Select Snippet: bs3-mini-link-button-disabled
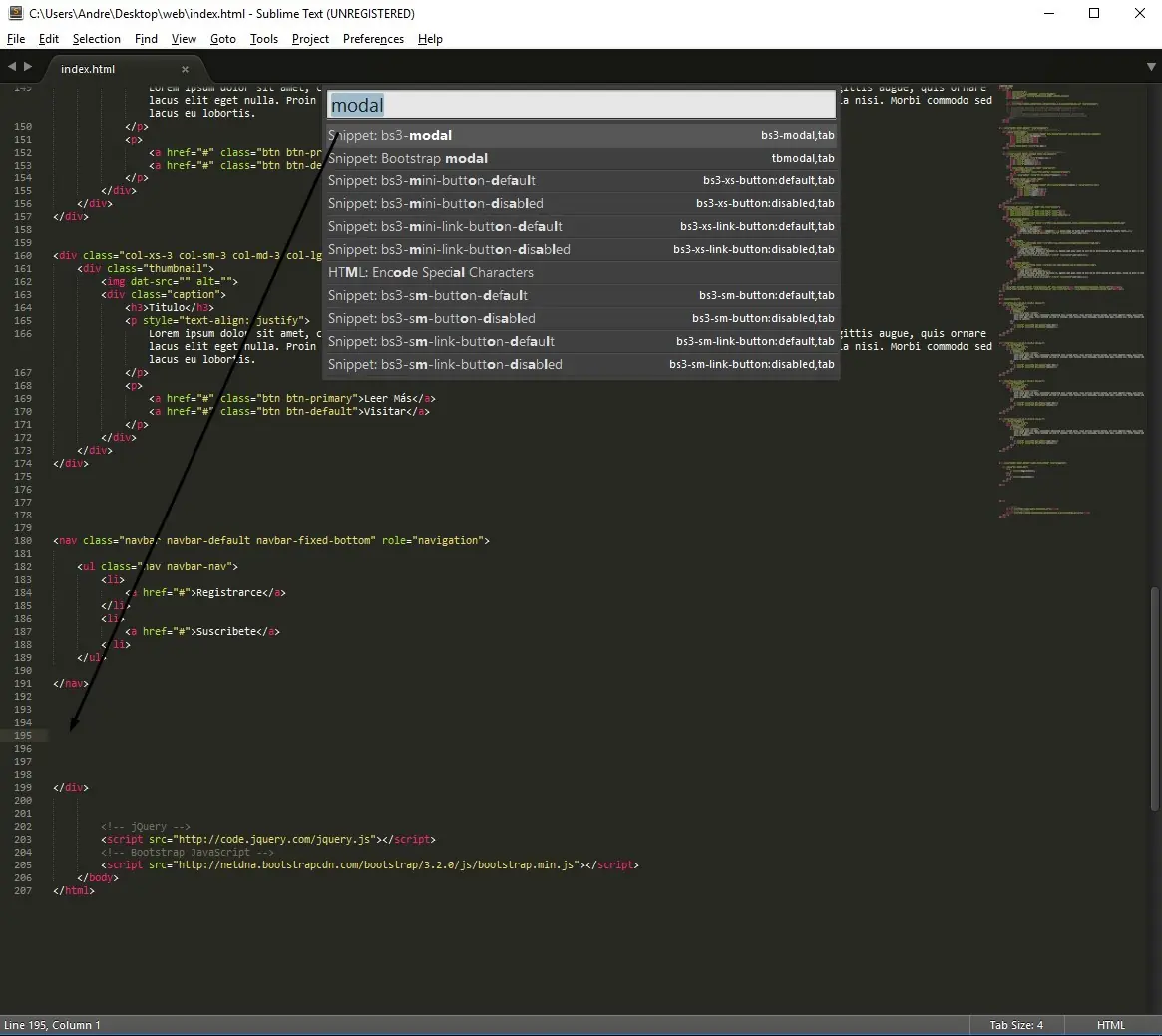 pos(581,249)
